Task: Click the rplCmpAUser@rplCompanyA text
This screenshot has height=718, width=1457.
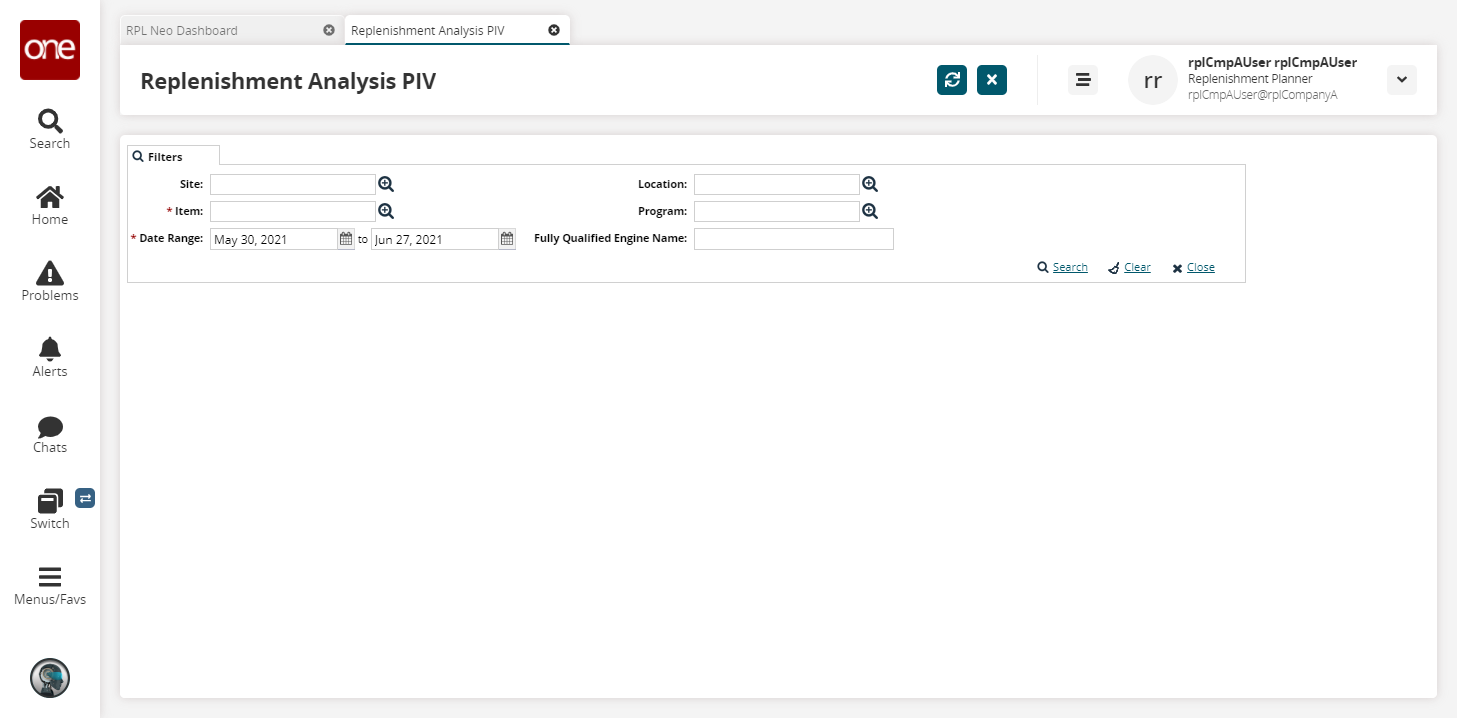Action: coord(1263,95)
